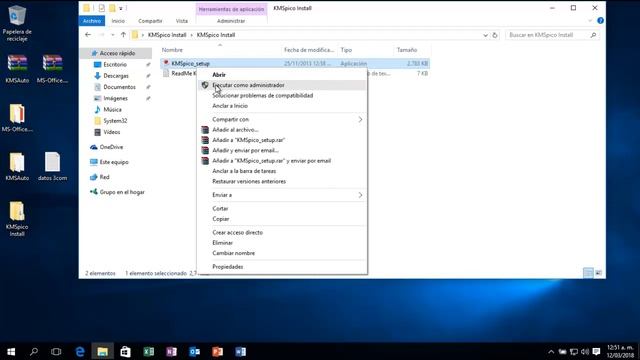
Task: Click the volume icon in system tray
Action: click(585, 352)
